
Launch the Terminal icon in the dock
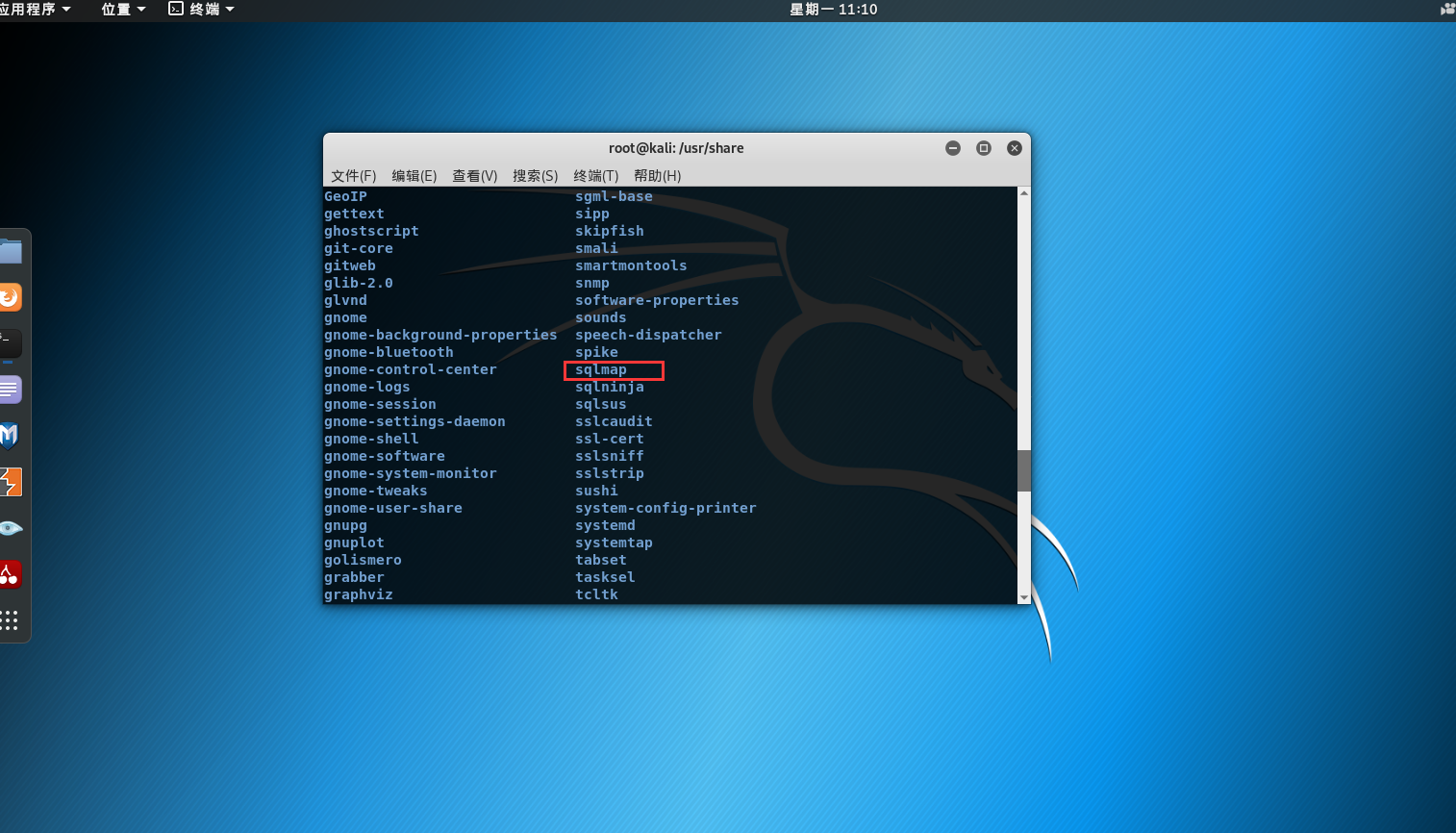tap(10, 342)
